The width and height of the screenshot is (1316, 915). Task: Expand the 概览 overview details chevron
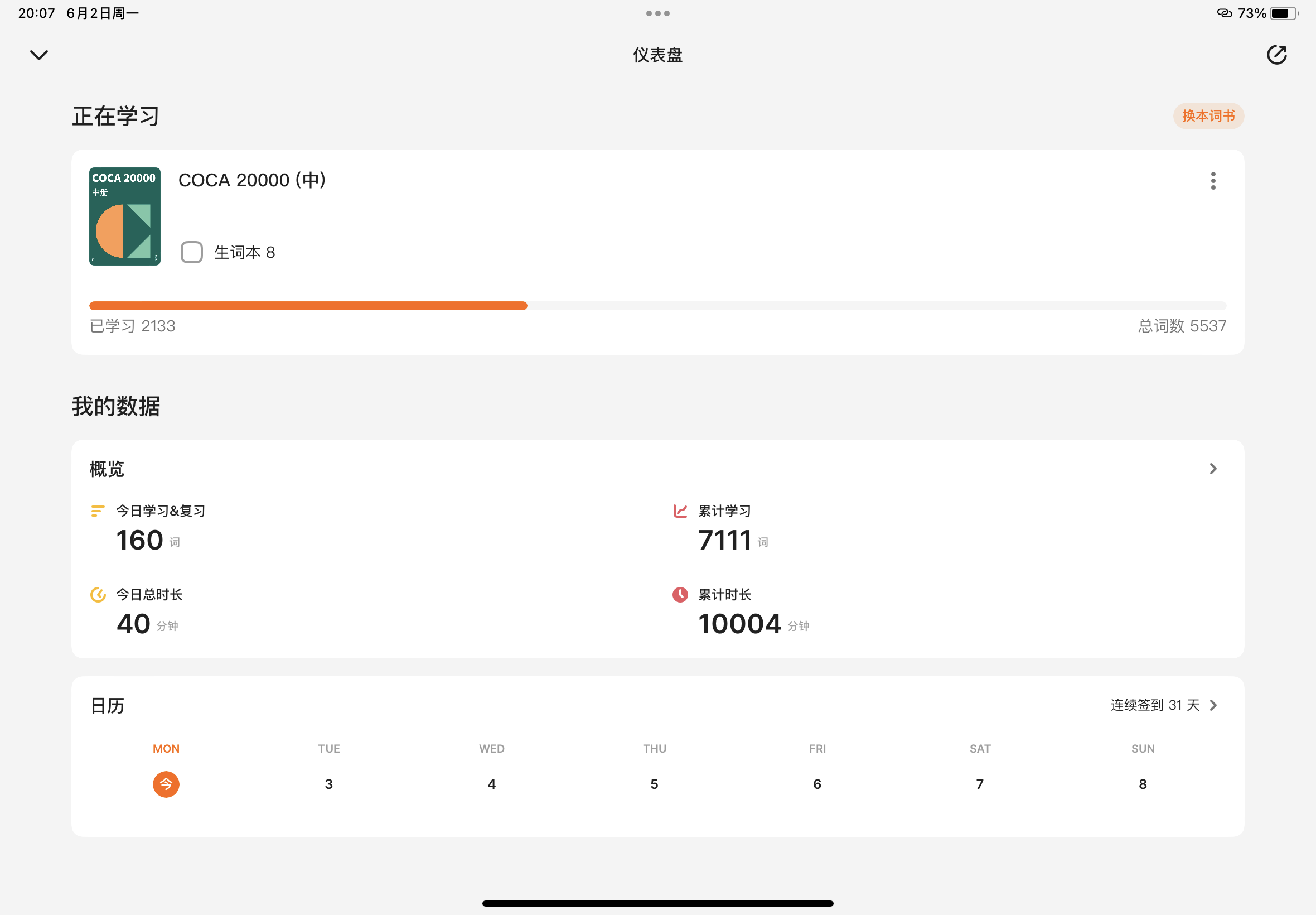coord(1212,469)
